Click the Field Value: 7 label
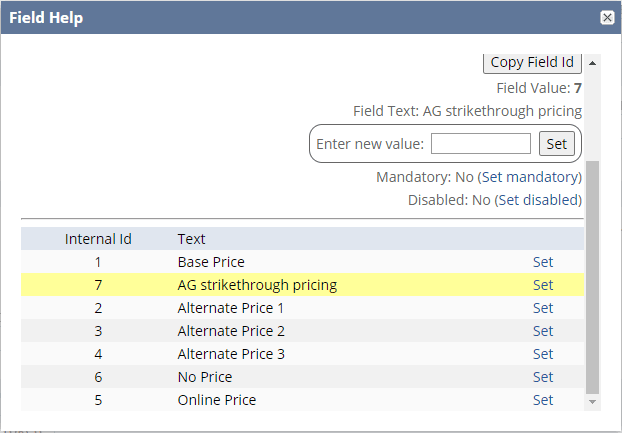 point(539,88)
